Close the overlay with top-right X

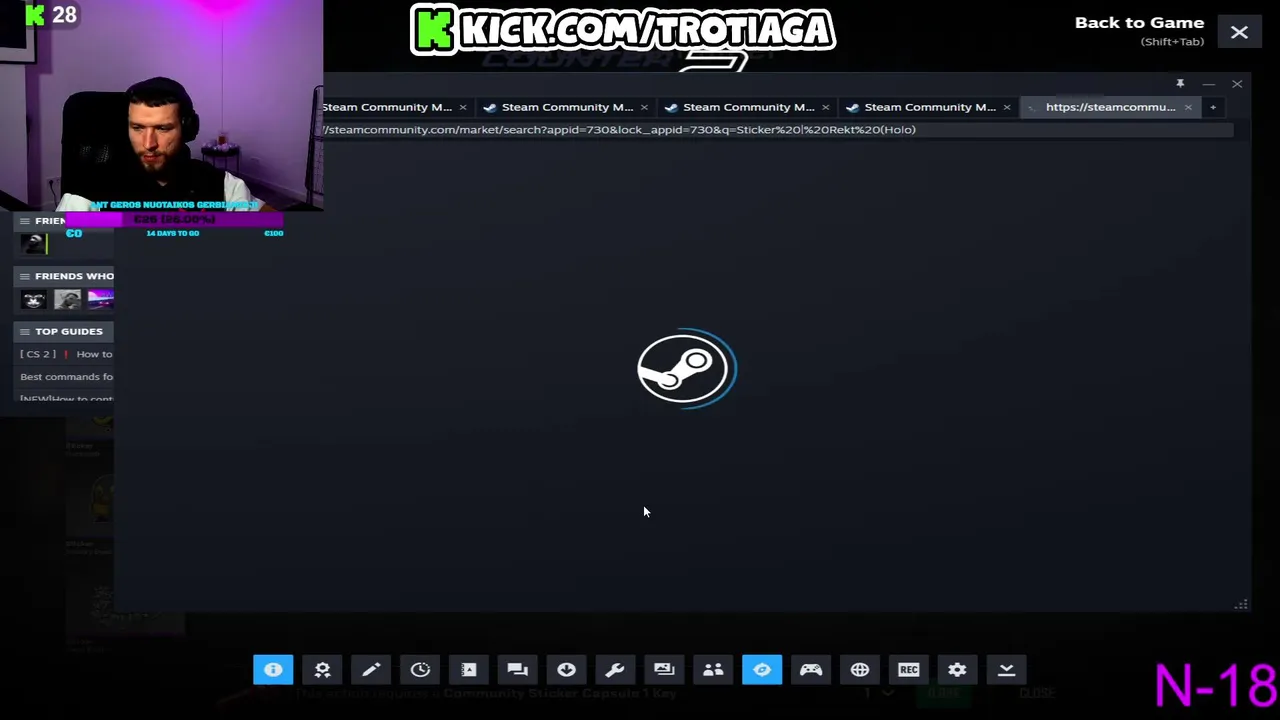point(1239,33)
